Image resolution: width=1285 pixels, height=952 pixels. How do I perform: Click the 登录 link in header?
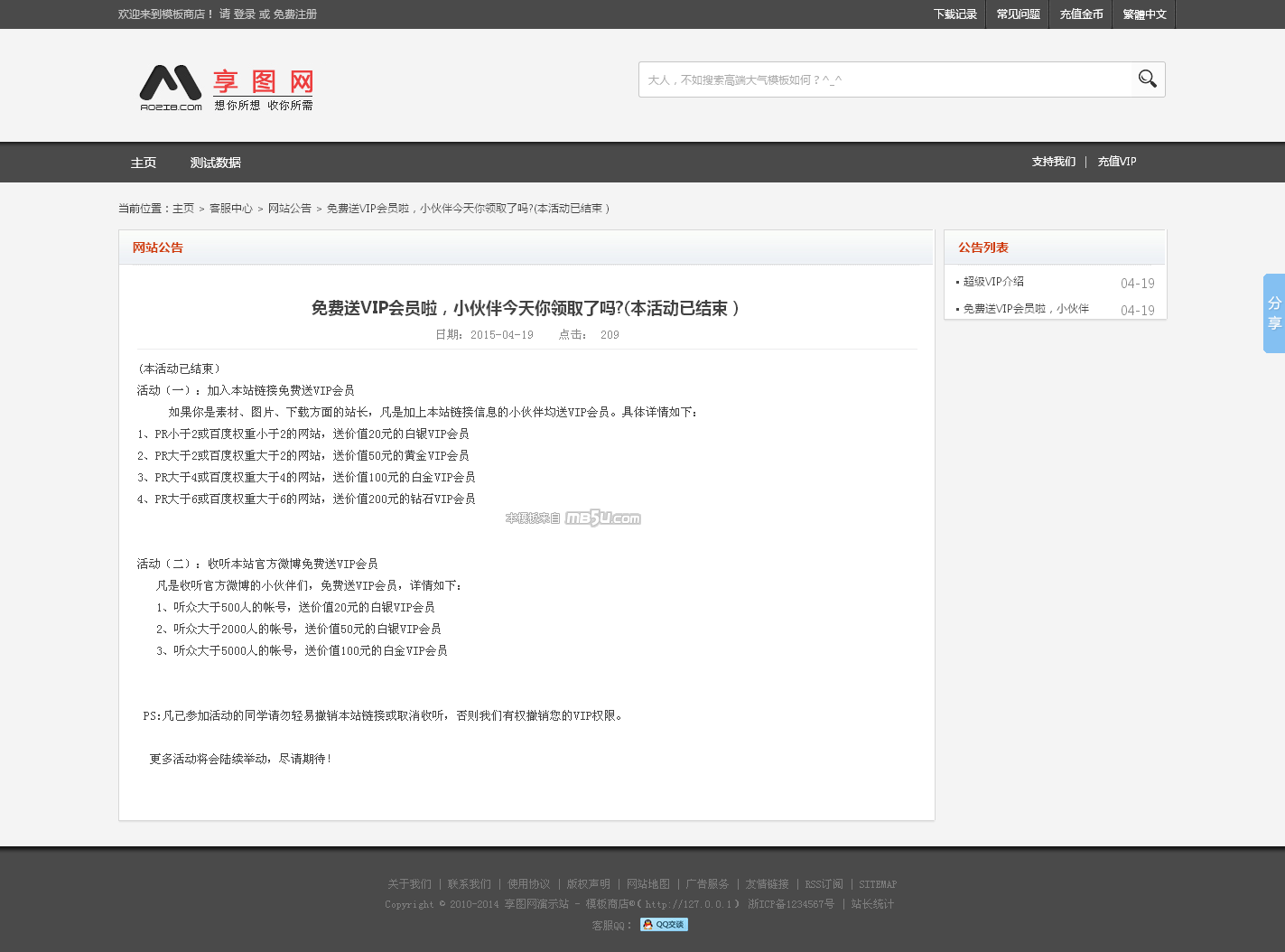coord(244,14)
